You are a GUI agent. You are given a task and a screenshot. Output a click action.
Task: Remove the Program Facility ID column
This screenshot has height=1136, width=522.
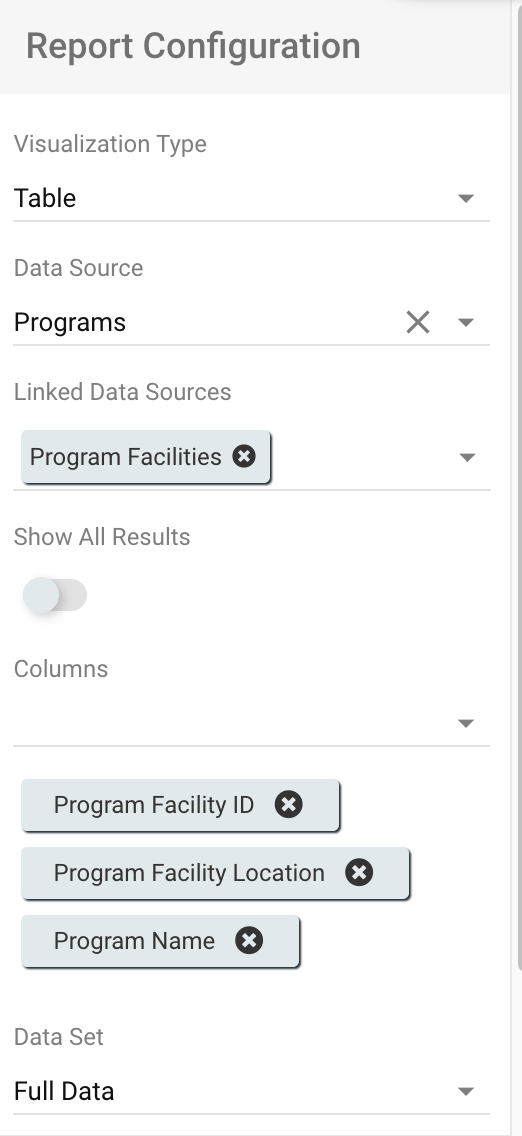click(x=288, y=804)
